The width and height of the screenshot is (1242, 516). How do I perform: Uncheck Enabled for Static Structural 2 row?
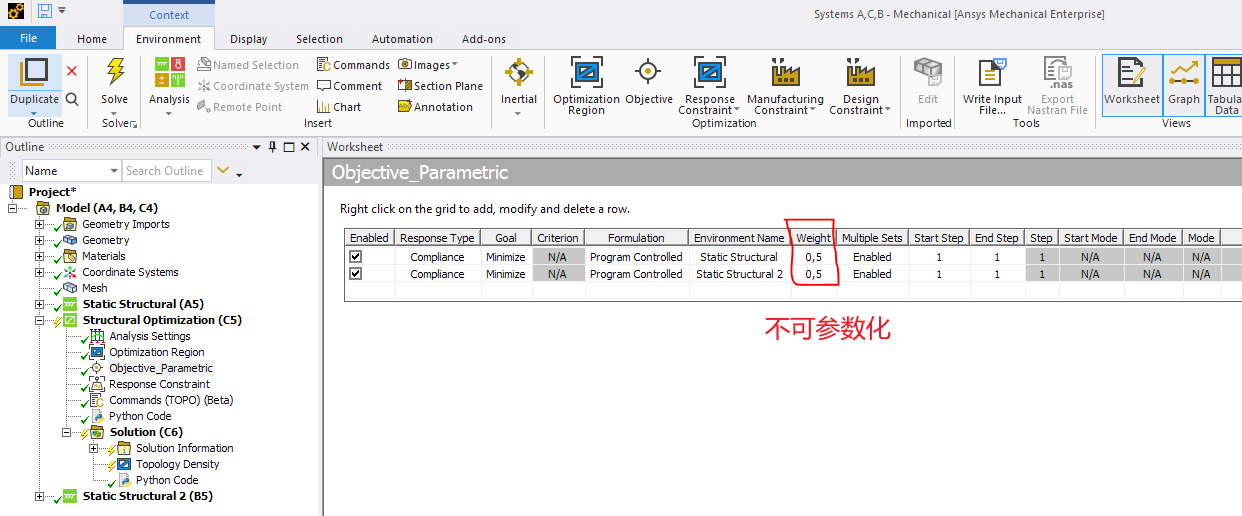pos(355,274)
